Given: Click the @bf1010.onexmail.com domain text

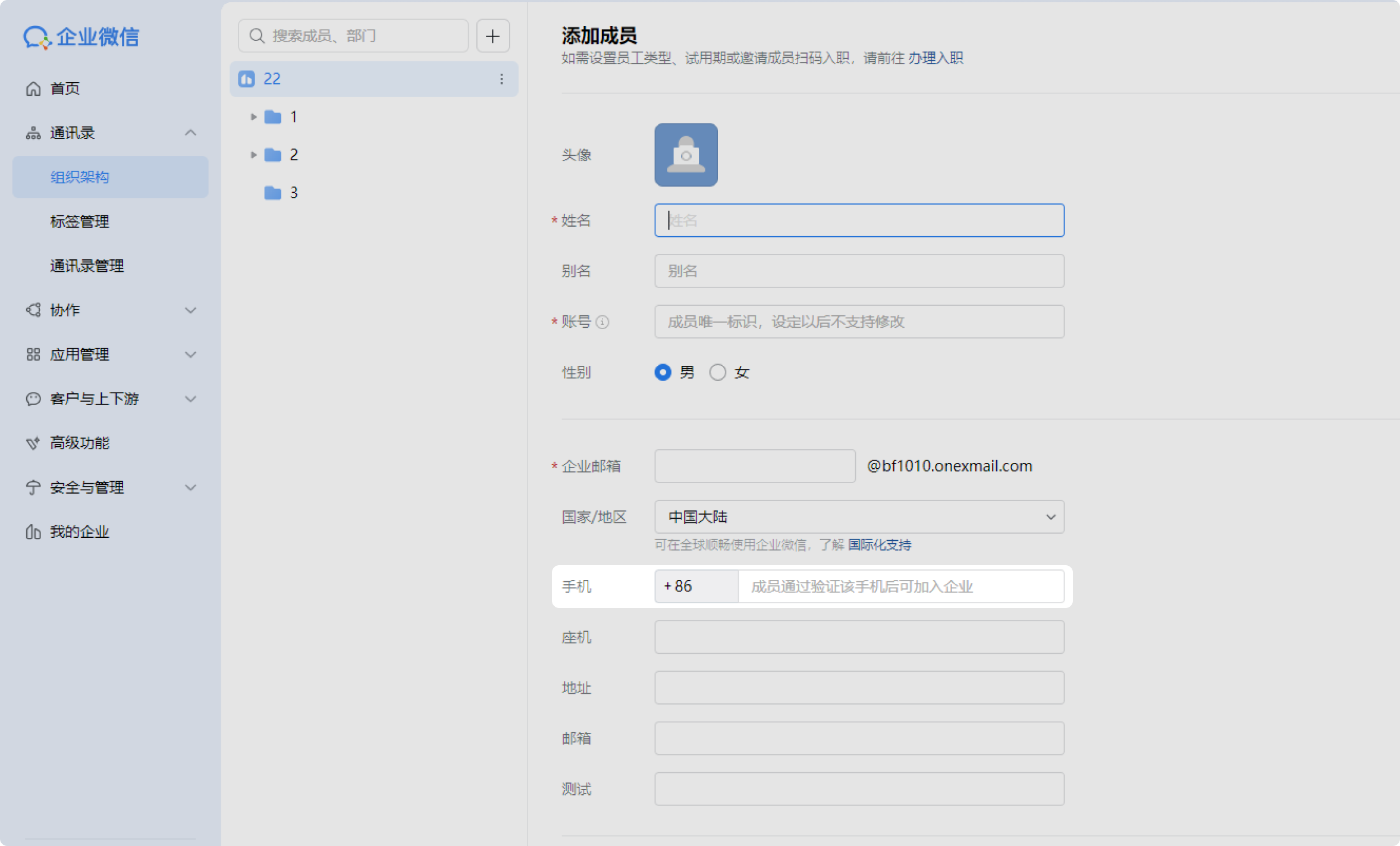Looking at the screenshot, I should pyautogui.click(x=949, y=466).
